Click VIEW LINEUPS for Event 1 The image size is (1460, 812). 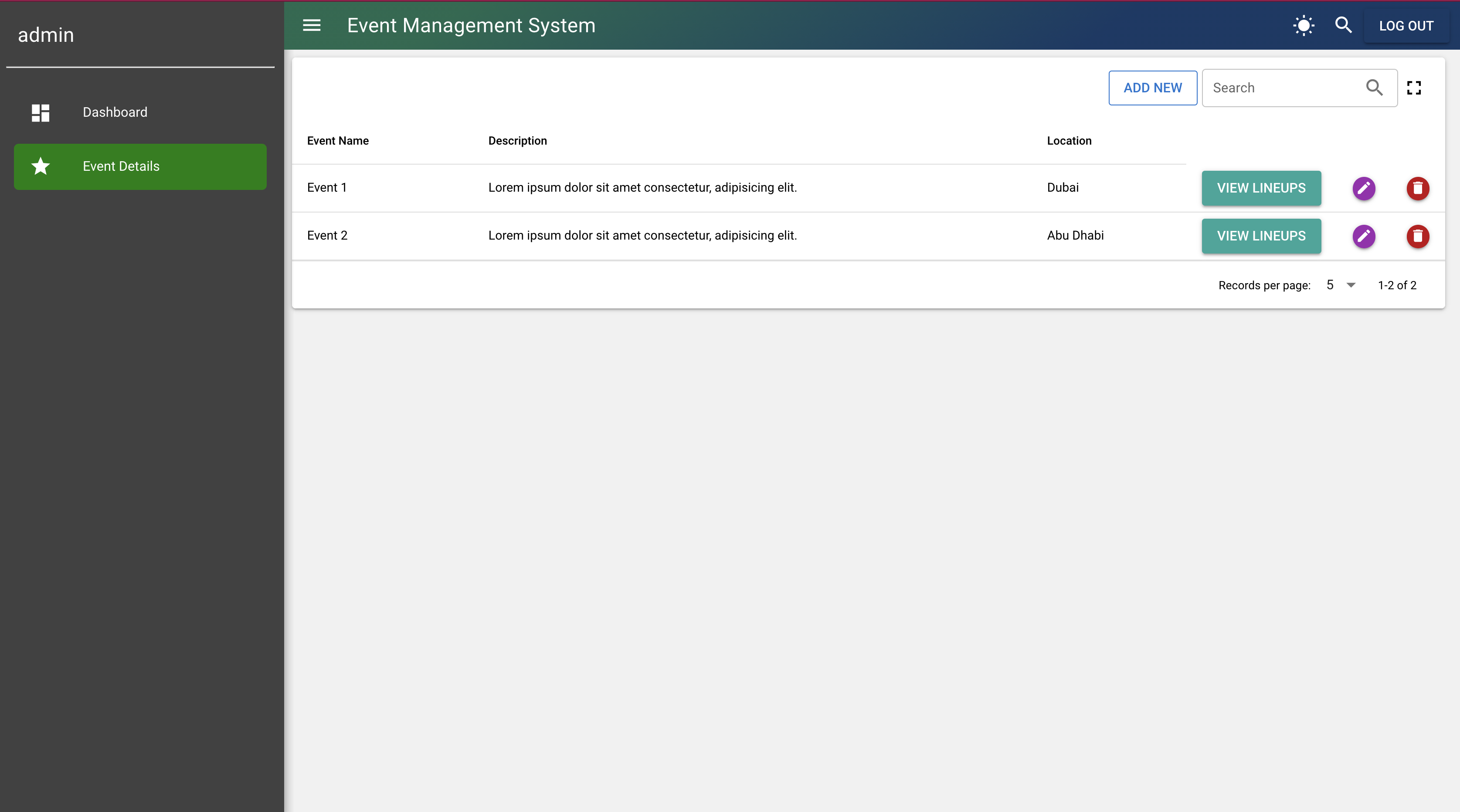pos(1260,188)
